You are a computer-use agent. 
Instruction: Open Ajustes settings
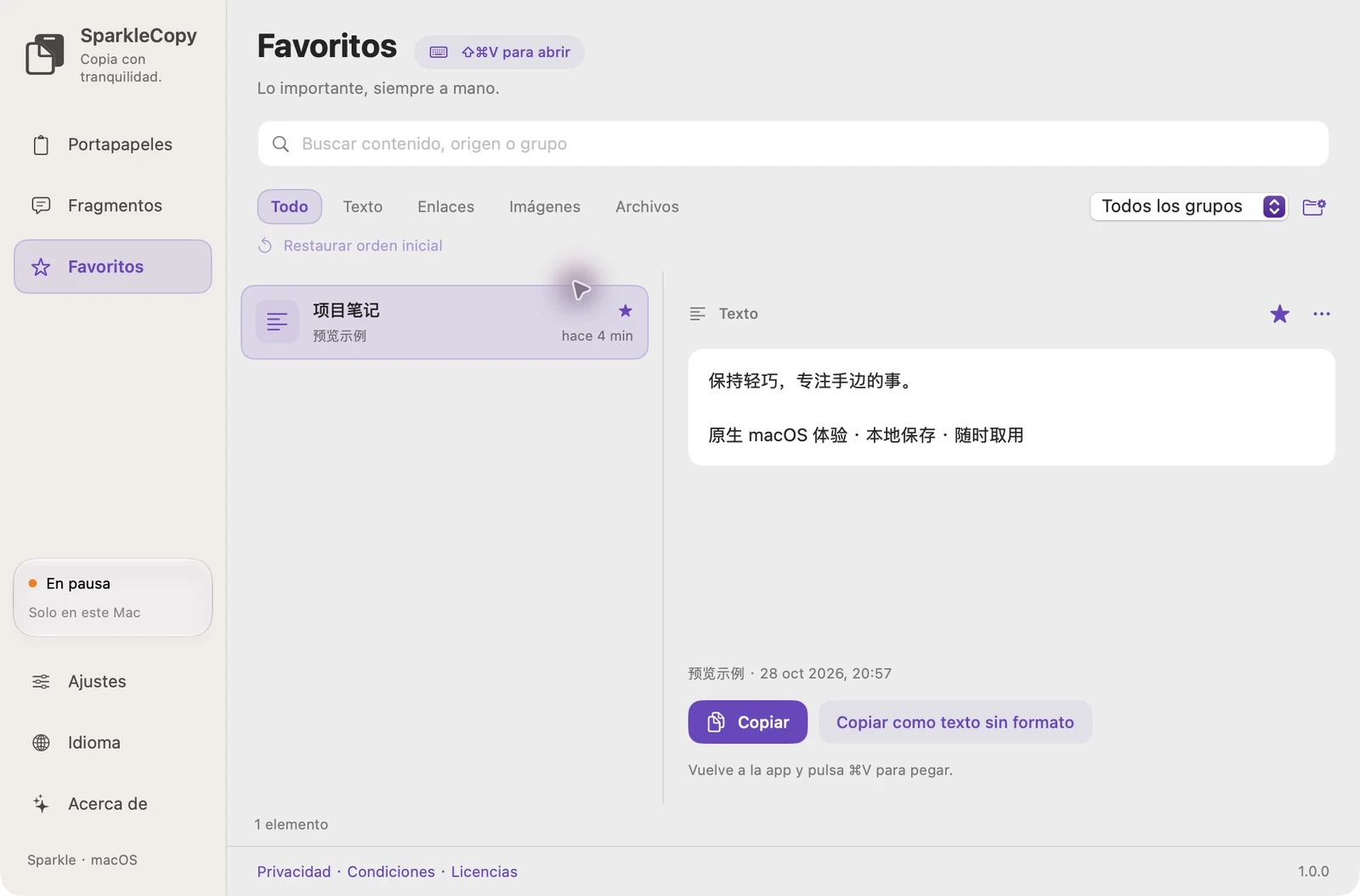pos(112,682)
